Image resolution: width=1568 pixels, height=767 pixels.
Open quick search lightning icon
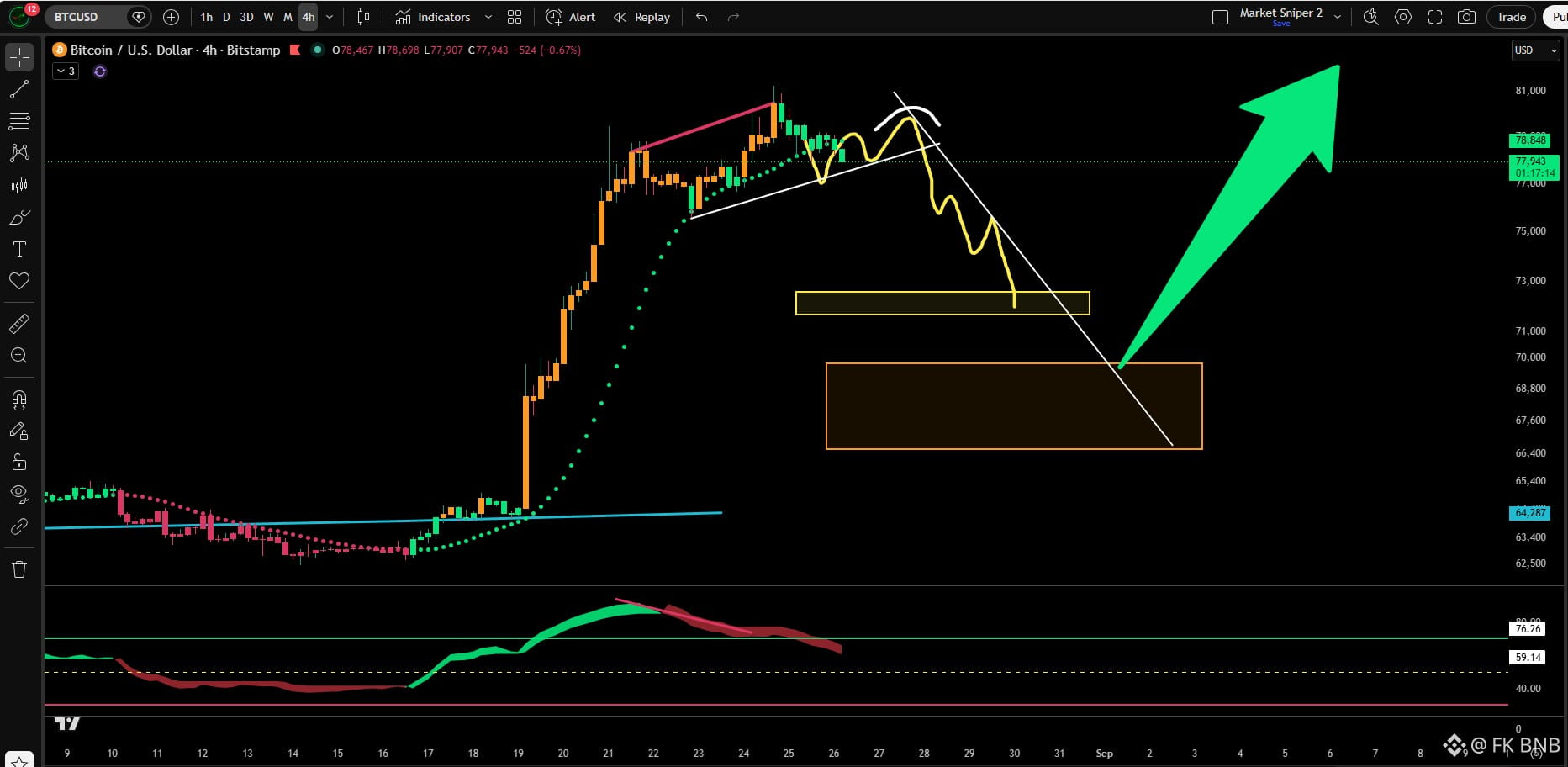click(x=1370, y=17)
